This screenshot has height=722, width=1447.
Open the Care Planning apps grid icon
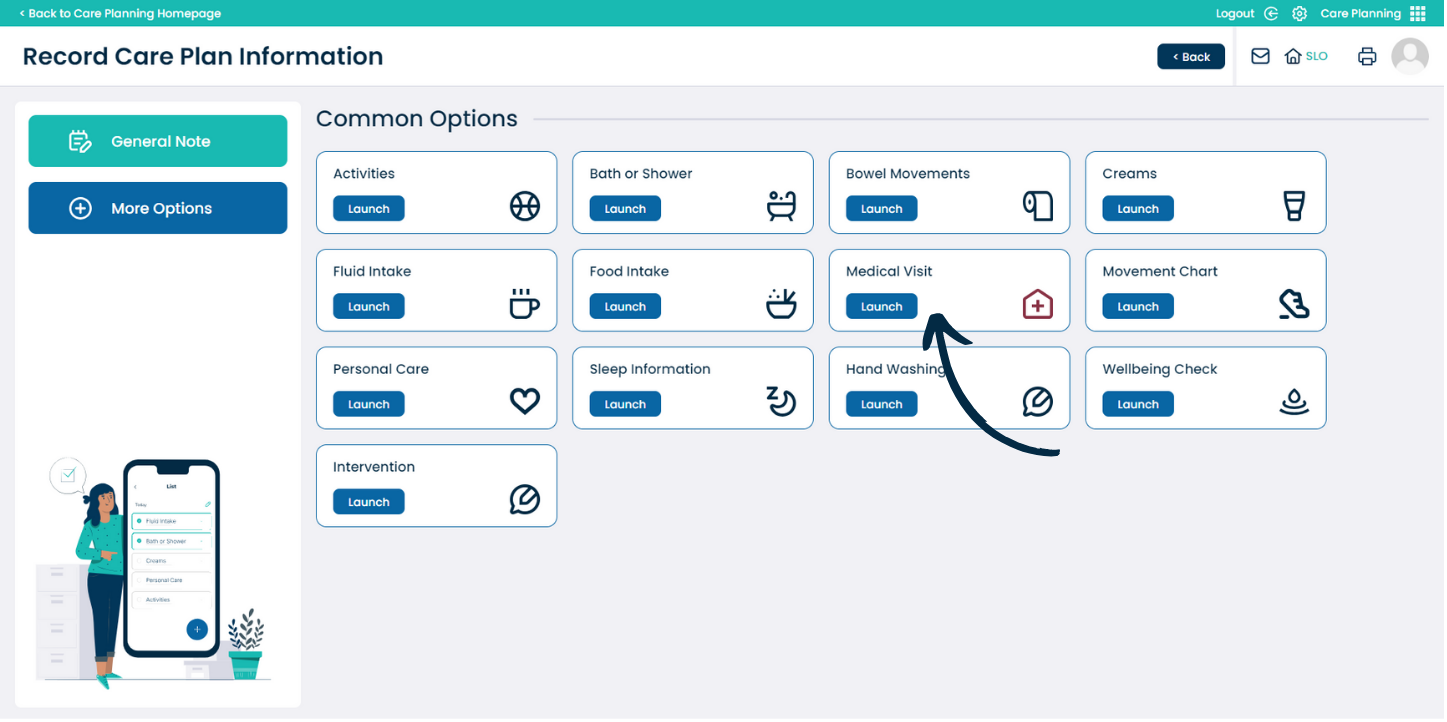click(1417, 13)
